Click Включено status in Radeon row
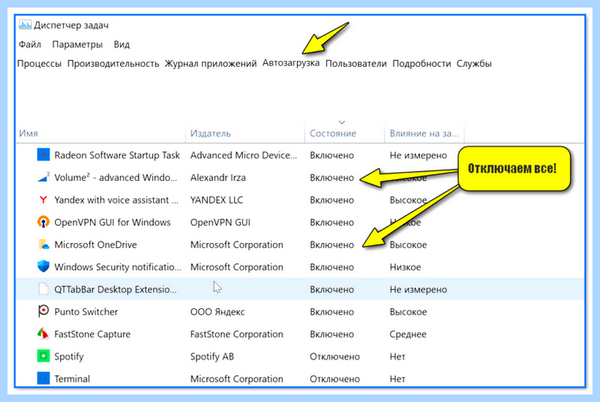600x402 pixels. [332, 155]
